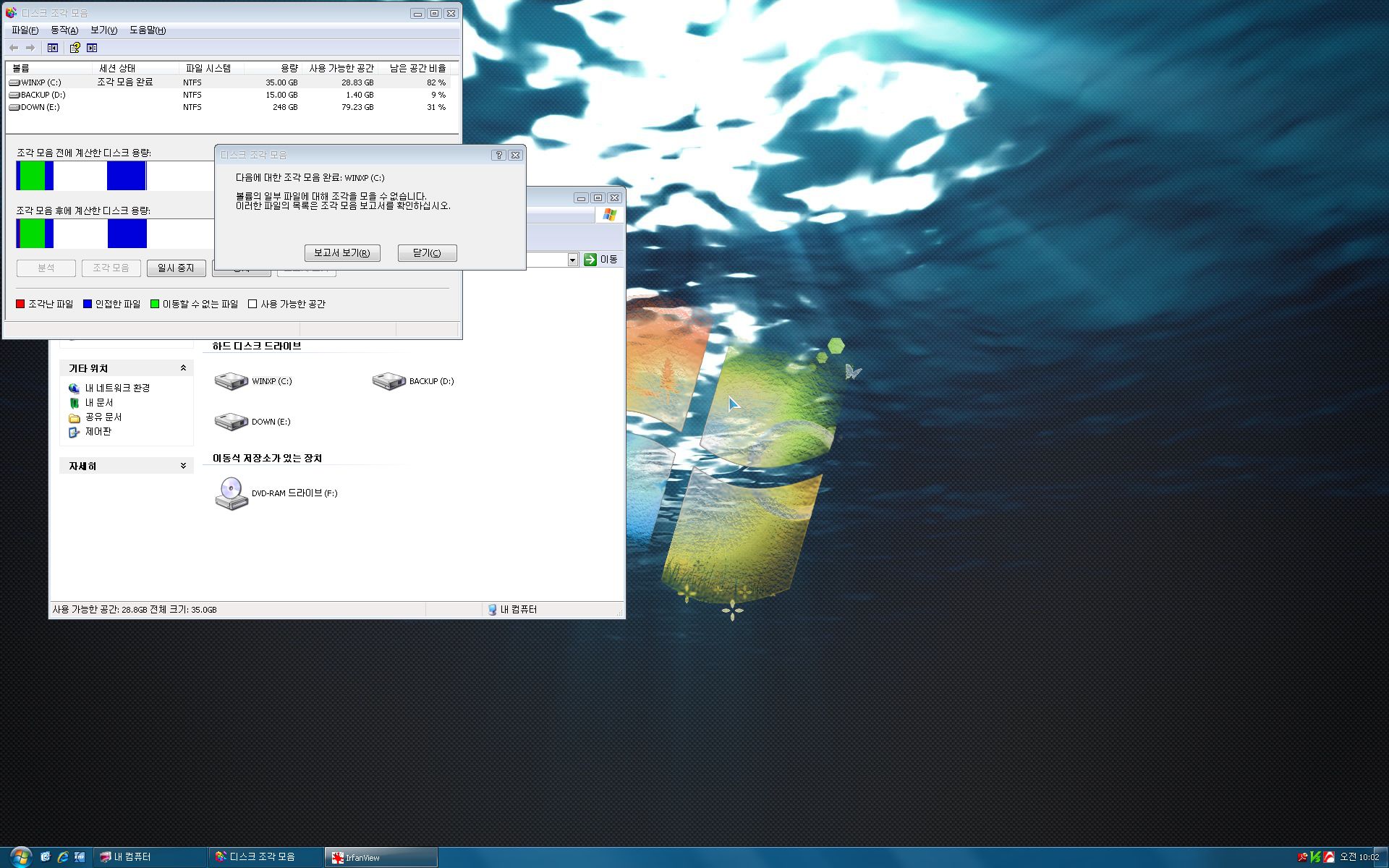This screenshot has width=1389, height=868.
Task: Select DOWN (E:) volume in defragmenter list
Action: pos(35,107)
